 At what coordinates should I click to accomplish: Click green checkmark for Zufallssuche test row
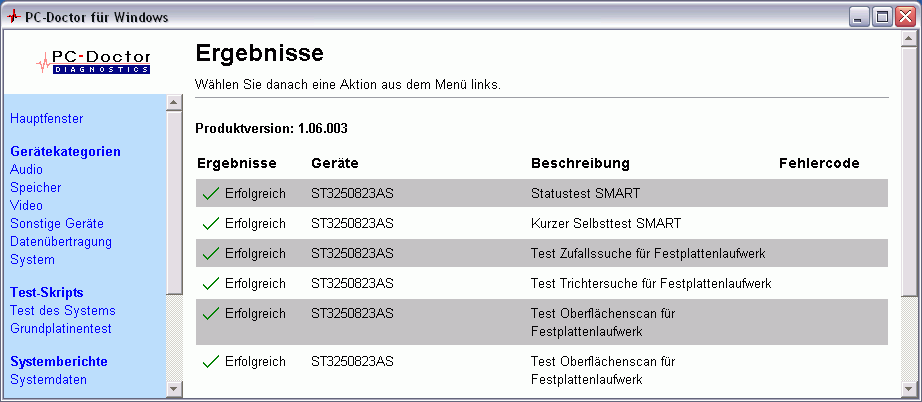click(x=210, y=253)
